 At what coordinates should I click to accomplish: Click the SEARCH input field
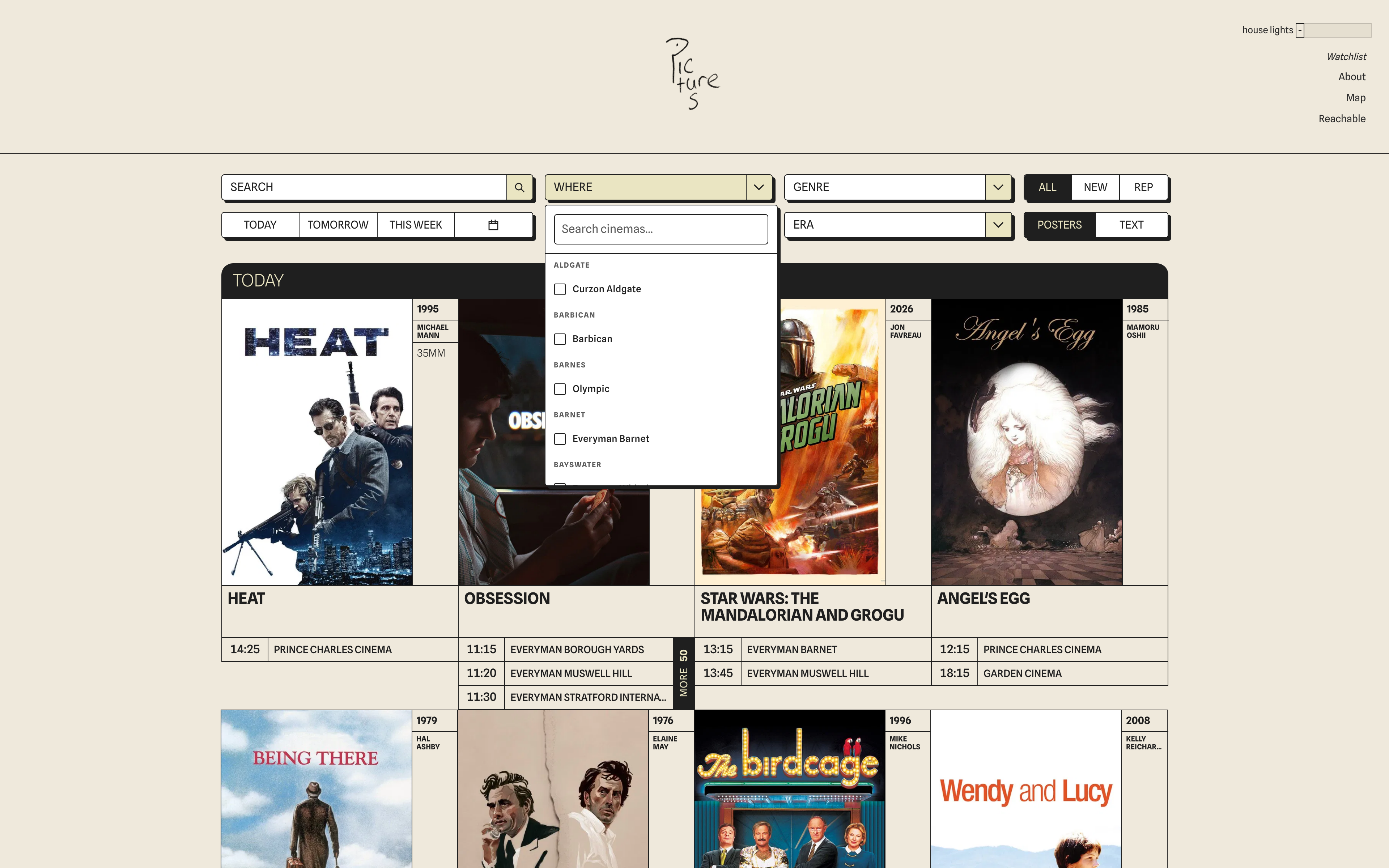coord(365,187)
